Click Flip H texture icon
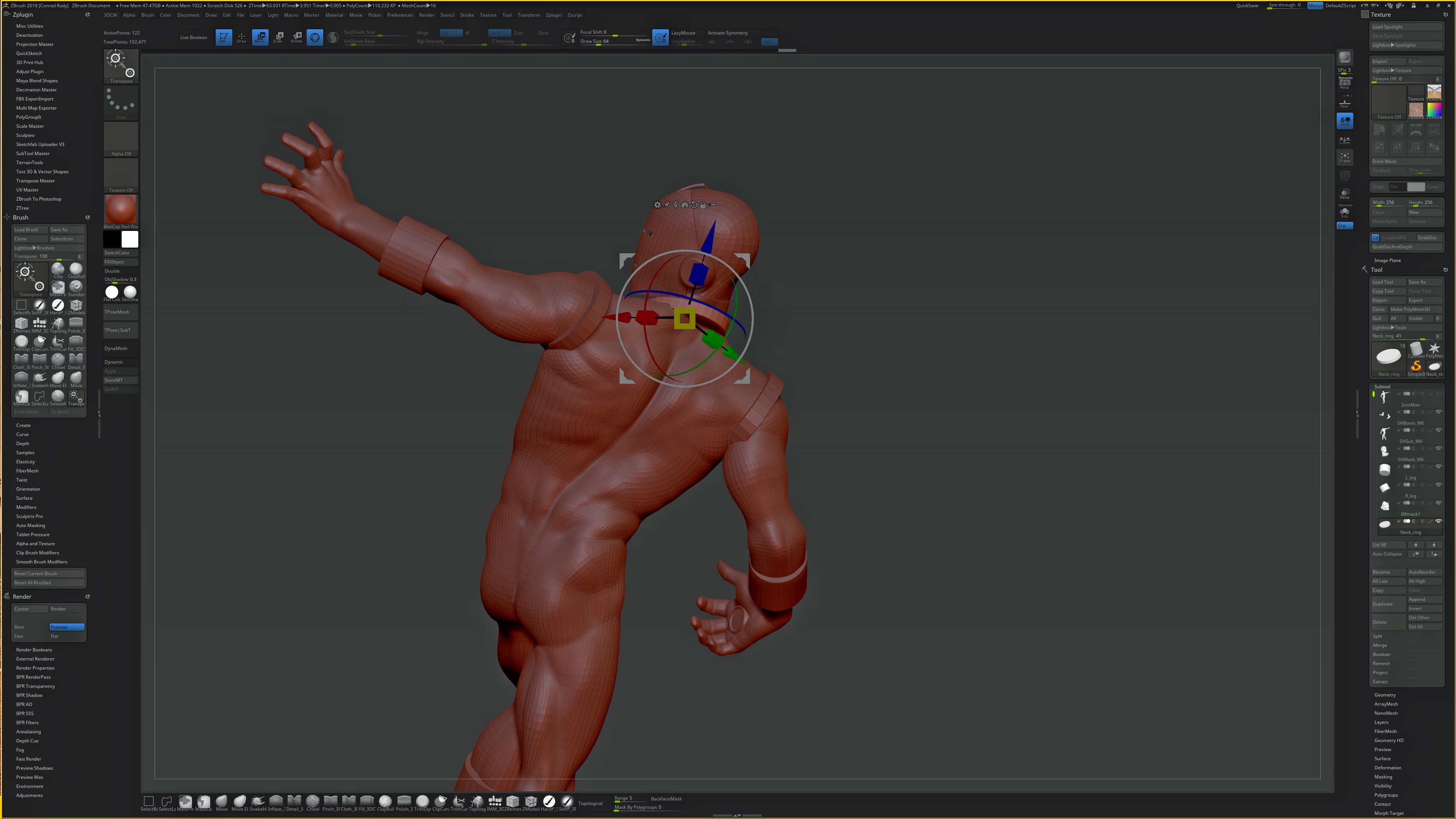 coord(1380,148)
